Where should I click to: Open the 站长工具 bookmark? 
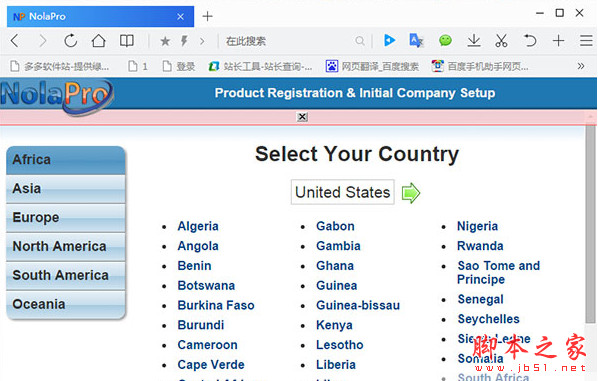coord(260,66)
